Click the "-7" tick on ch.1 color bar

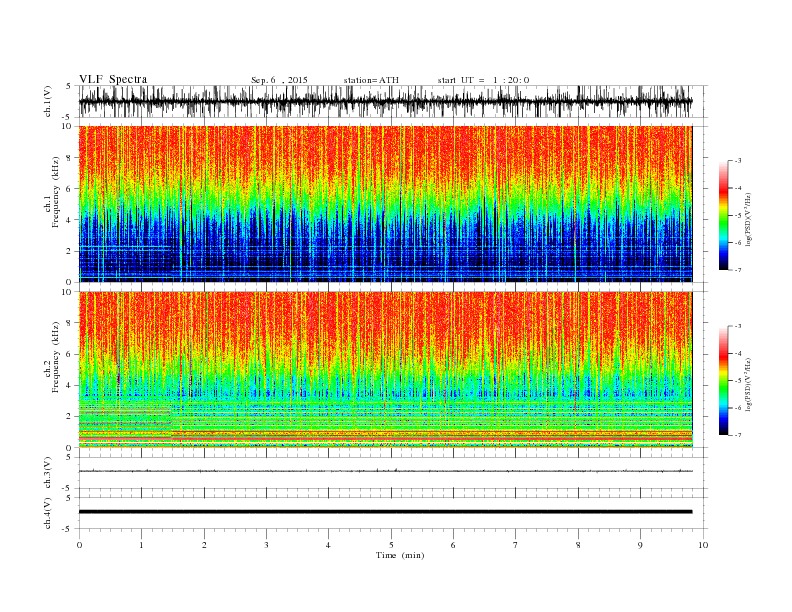click(x=738, y=270)
